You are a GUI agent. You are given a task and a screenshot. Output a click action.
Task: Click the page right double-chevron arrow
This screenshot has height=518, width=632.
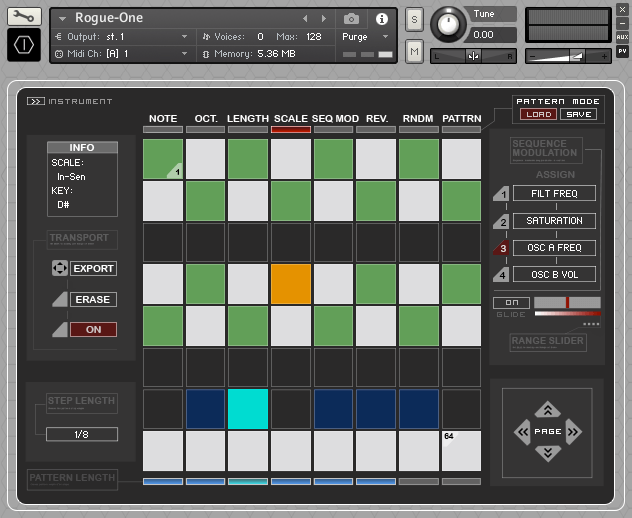pyautogui.click(x=572, y=432)
